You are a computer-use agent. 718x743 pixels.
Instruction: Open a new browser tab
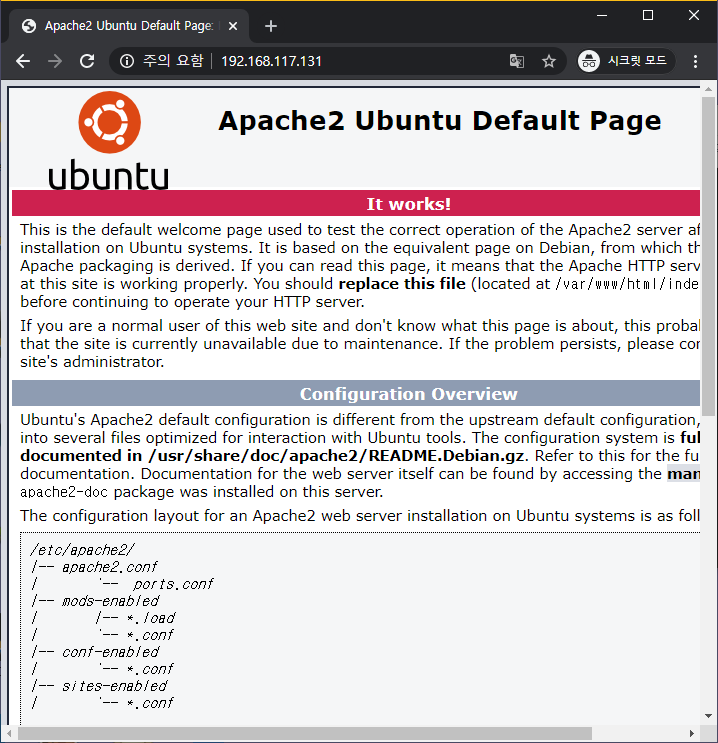(271, 26)
